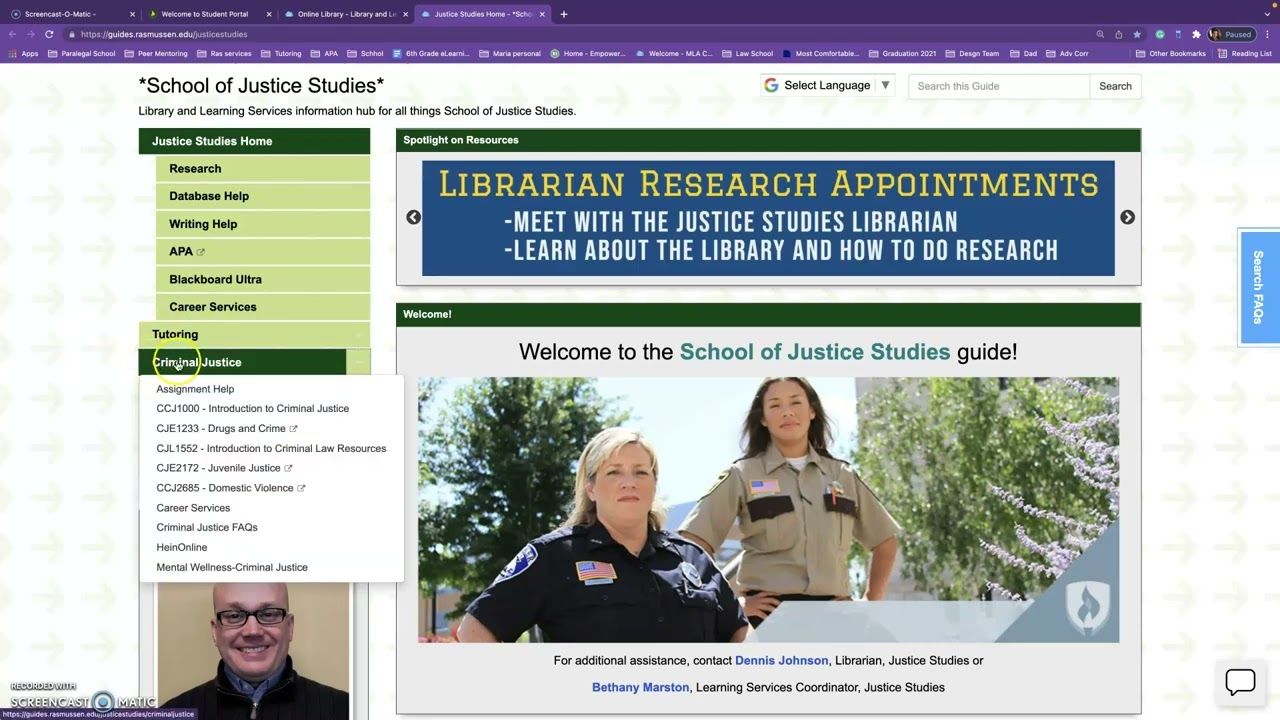Show the next spotlight slide
Screen dimensions: 1280x720
pos(1127,217)
